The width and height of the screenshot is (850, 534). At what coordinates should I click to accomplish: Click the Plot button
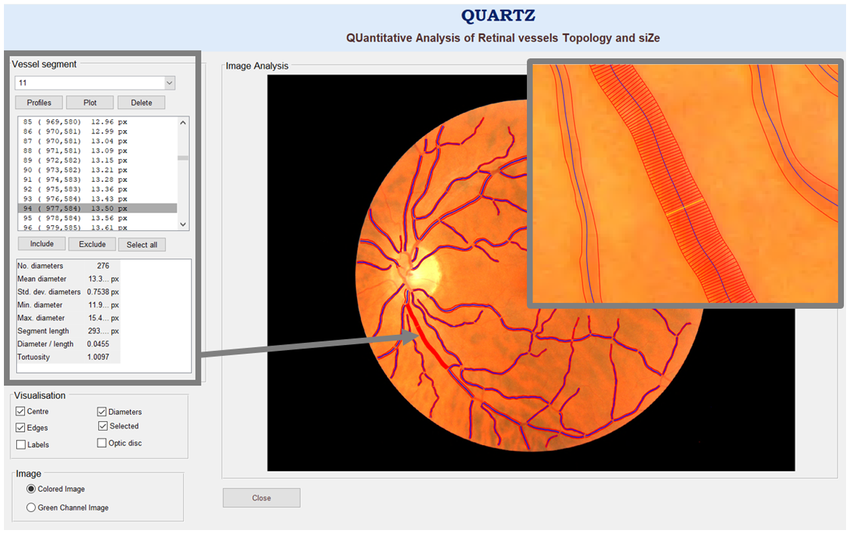point(90,102)
